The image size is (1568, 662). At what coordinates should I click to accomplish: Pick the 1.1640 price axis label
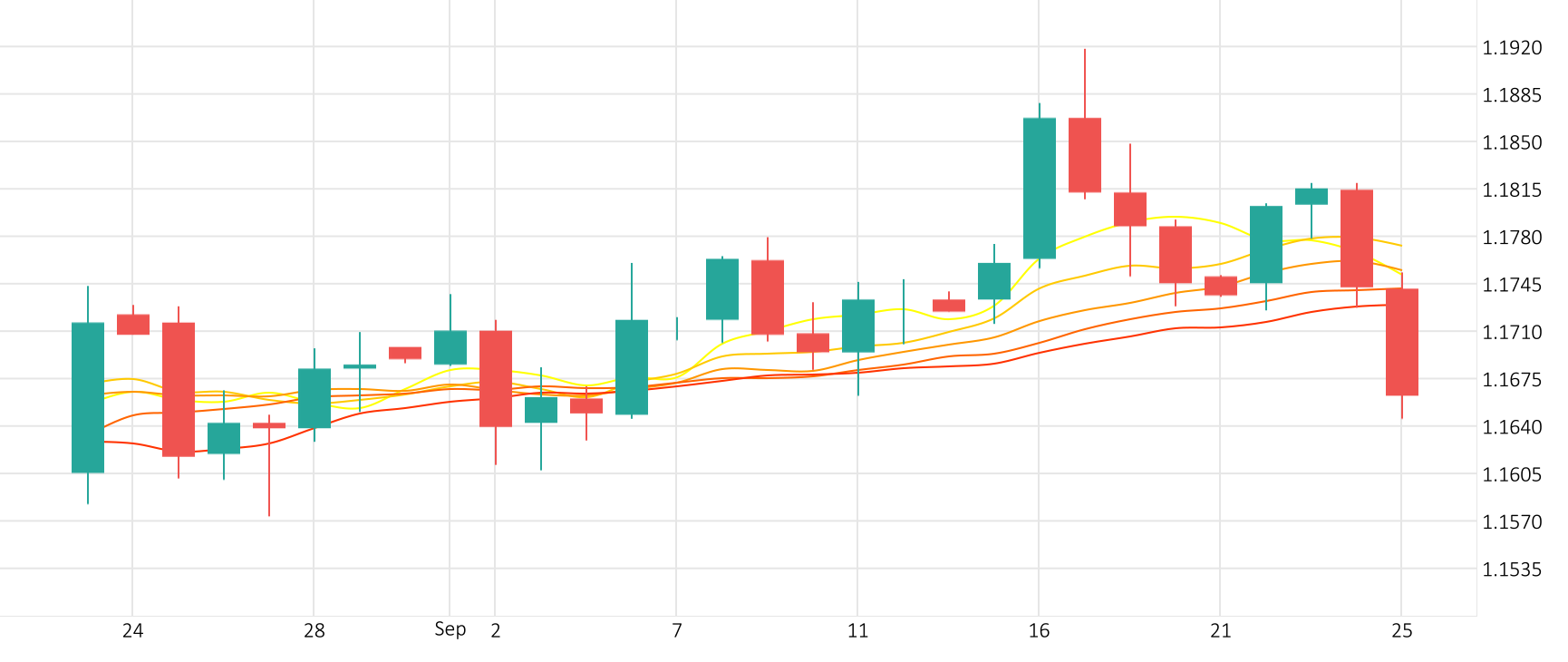pyautogui.click(x=1511, y=427)
